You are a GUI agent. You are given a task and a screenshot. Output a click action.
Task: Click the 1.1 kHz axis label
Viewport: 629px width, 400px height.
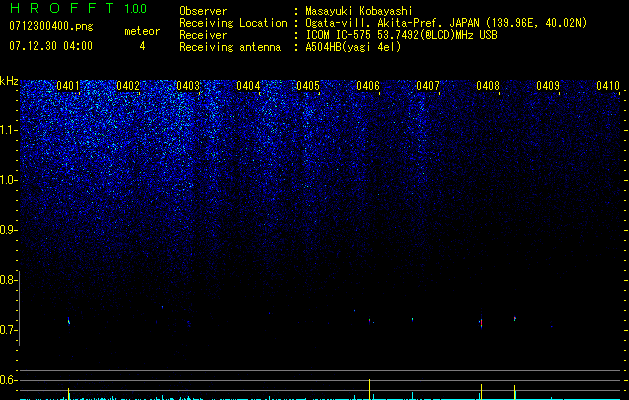point(9,130)
